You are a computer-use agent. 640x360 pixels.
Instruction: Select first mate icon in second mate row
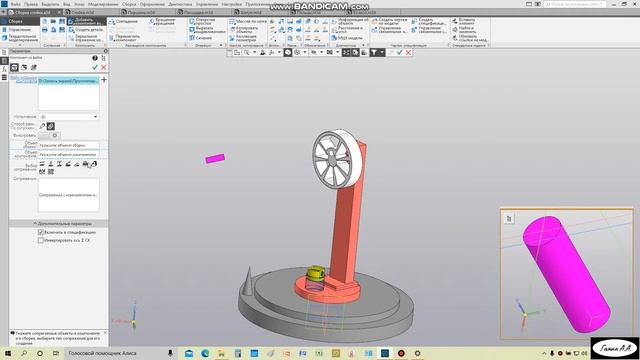[42, 172]
